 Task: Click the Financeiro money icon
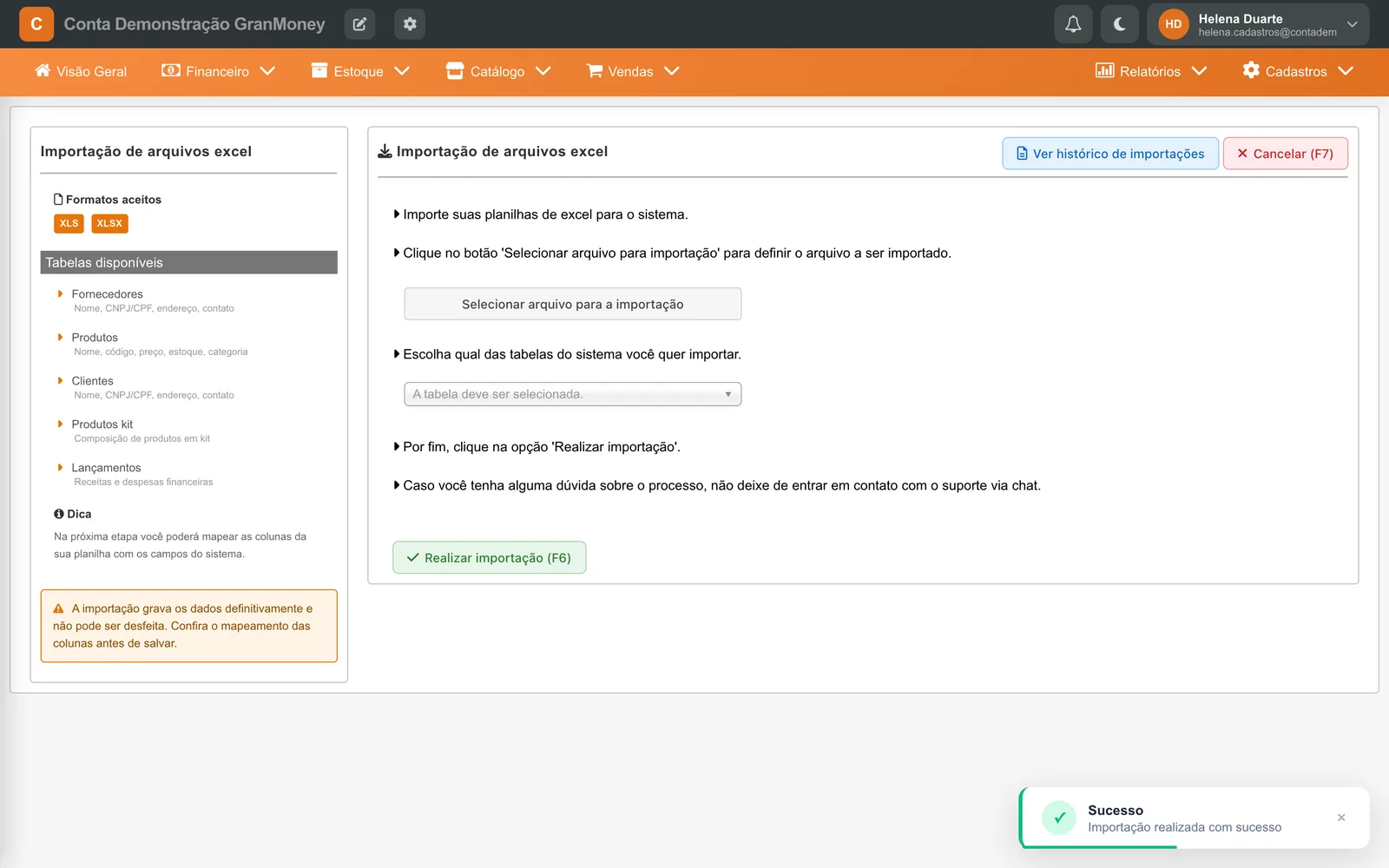click(171, 70)
